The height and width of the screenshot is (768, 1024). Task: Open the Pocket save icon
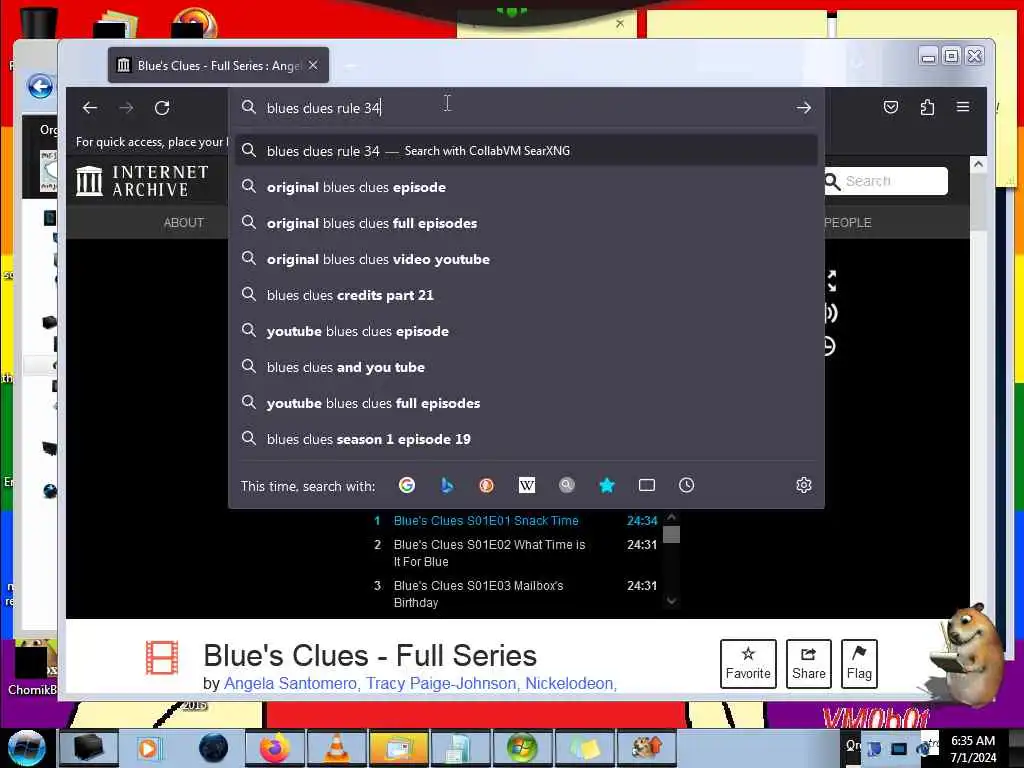(891, 107)
